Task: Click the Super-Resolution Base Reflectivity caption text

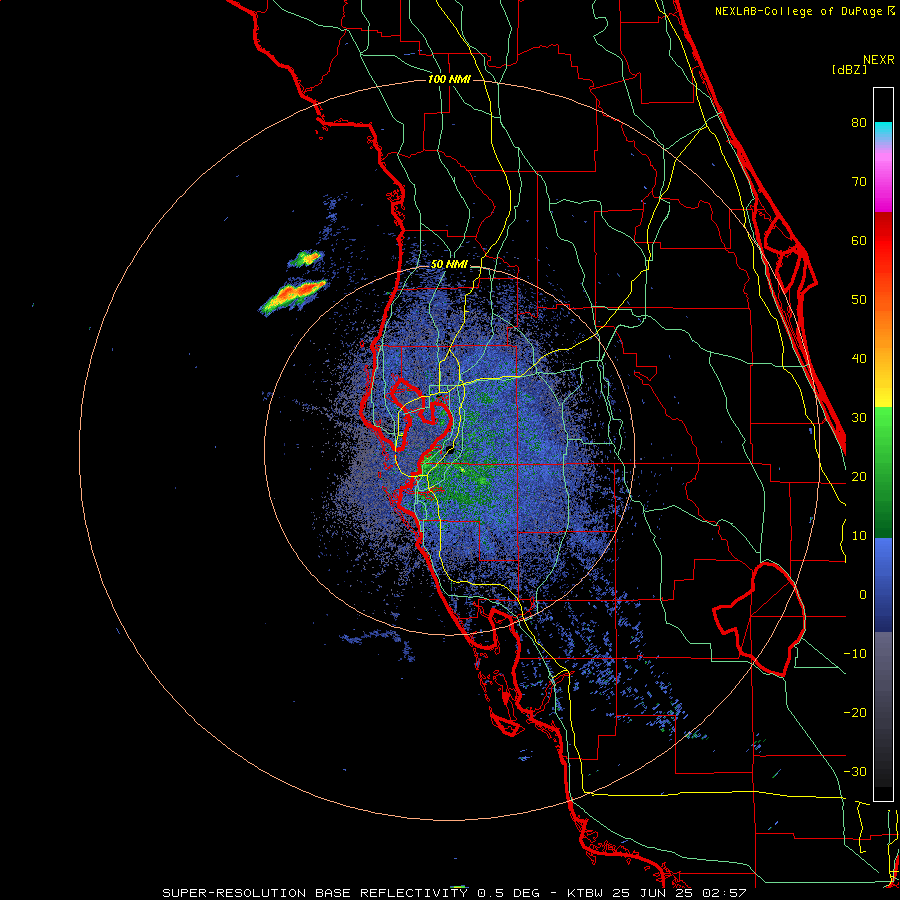Action: [x=455, y=893]
